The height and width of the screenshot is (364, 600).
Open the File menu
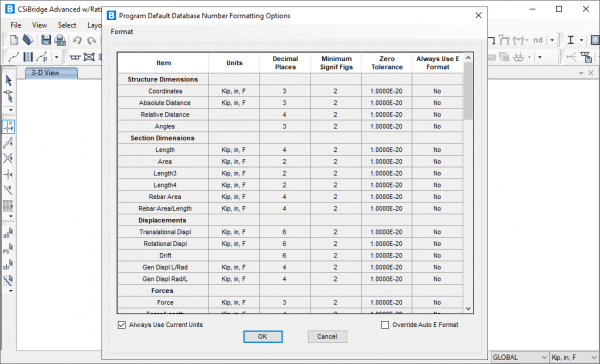point(16,25)
